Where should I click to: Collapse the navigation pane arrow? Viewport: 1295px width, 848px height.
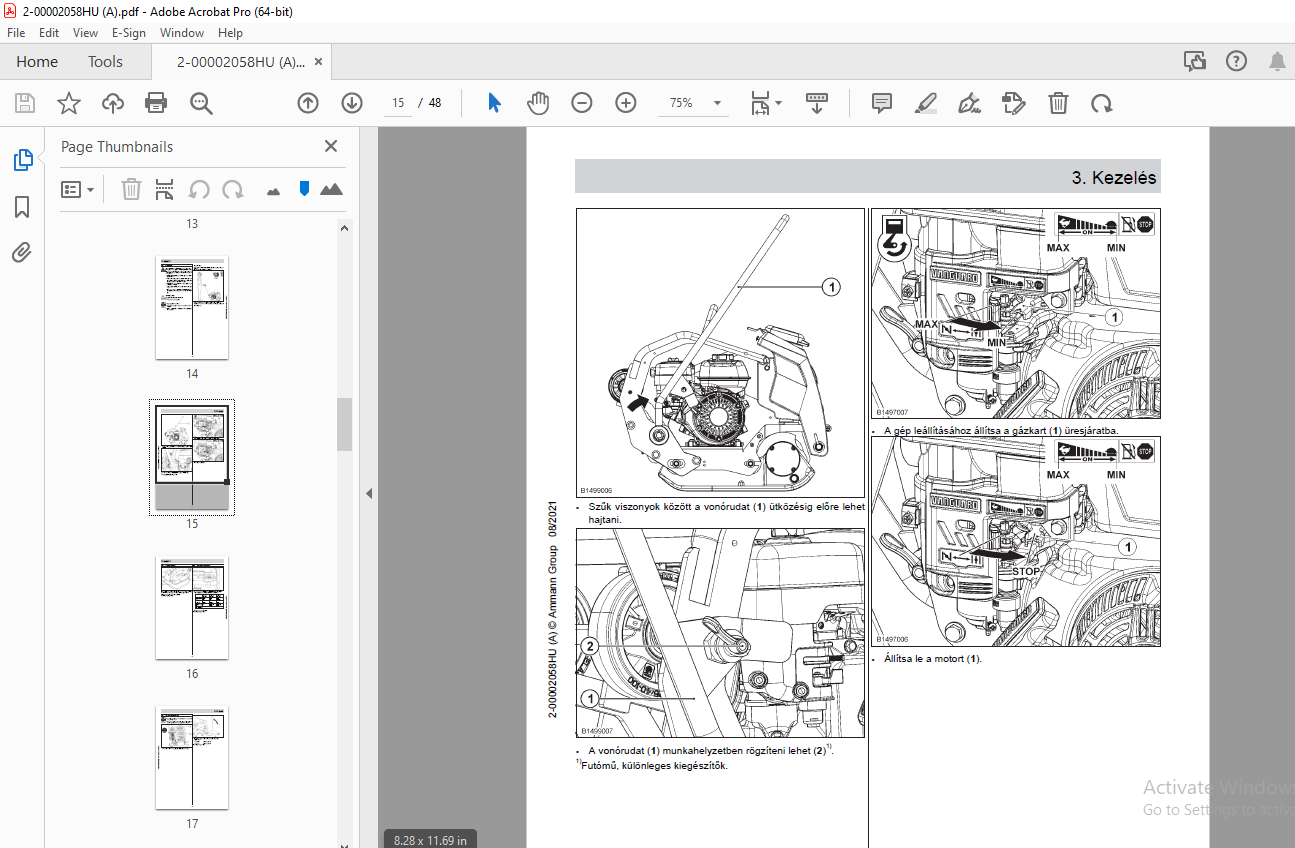368,493
